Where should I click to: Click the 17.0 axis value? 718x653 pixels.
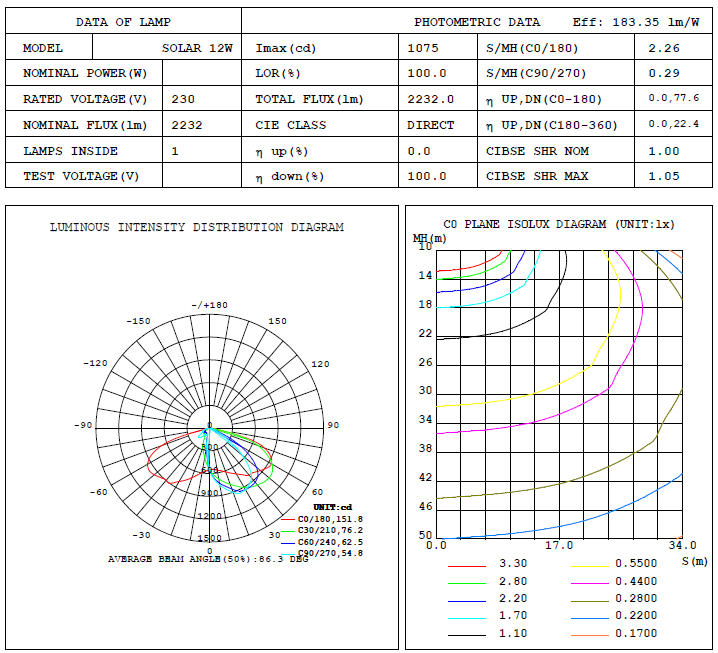[559, 545]
